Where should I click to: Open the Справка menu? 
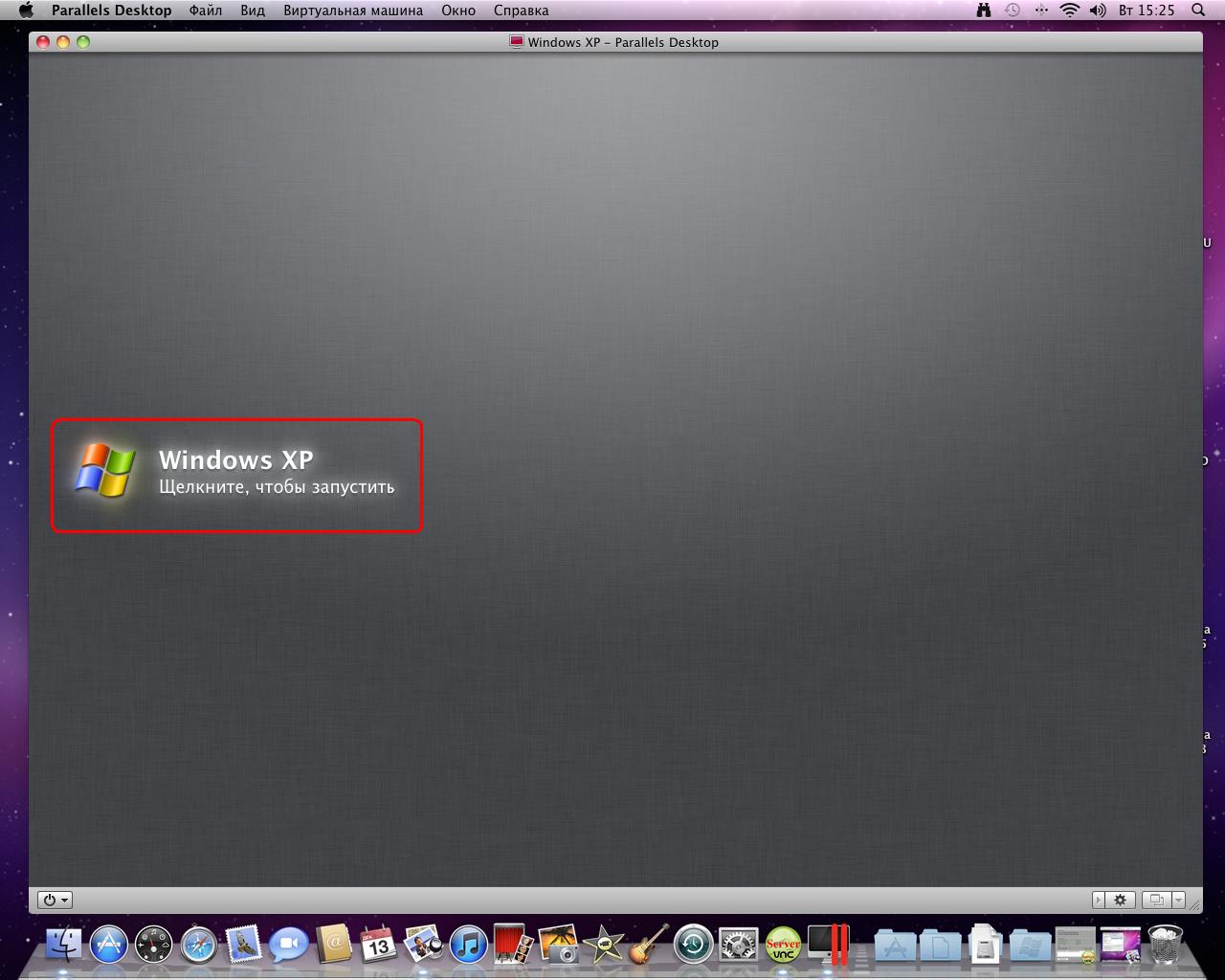point(522,11)
